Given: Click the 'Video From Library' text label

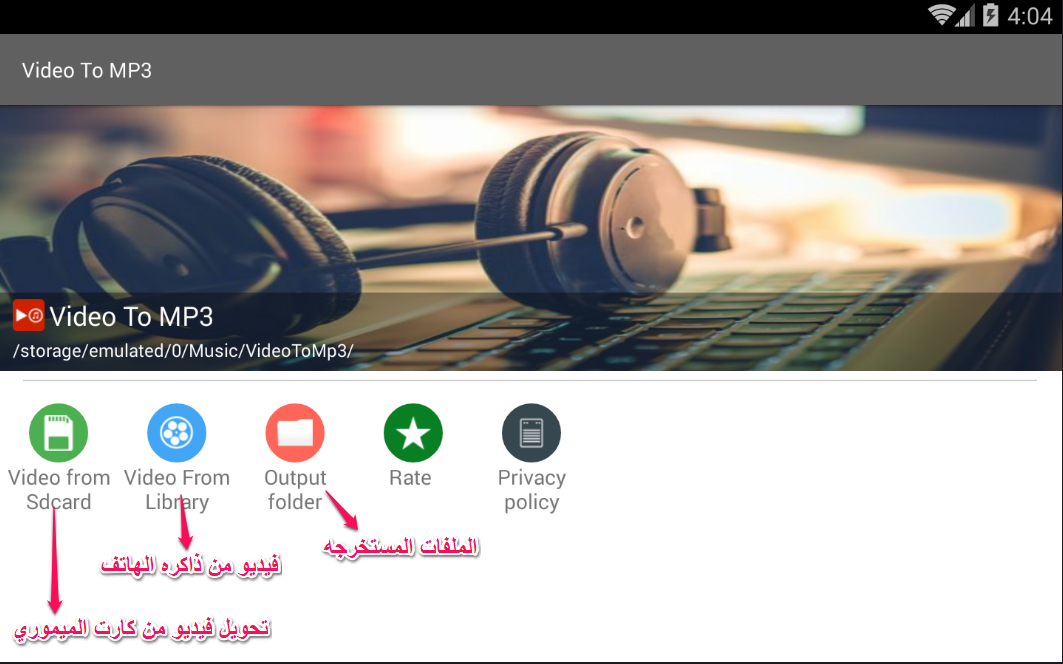Looking at the screenshot, I should coord(177,490).
